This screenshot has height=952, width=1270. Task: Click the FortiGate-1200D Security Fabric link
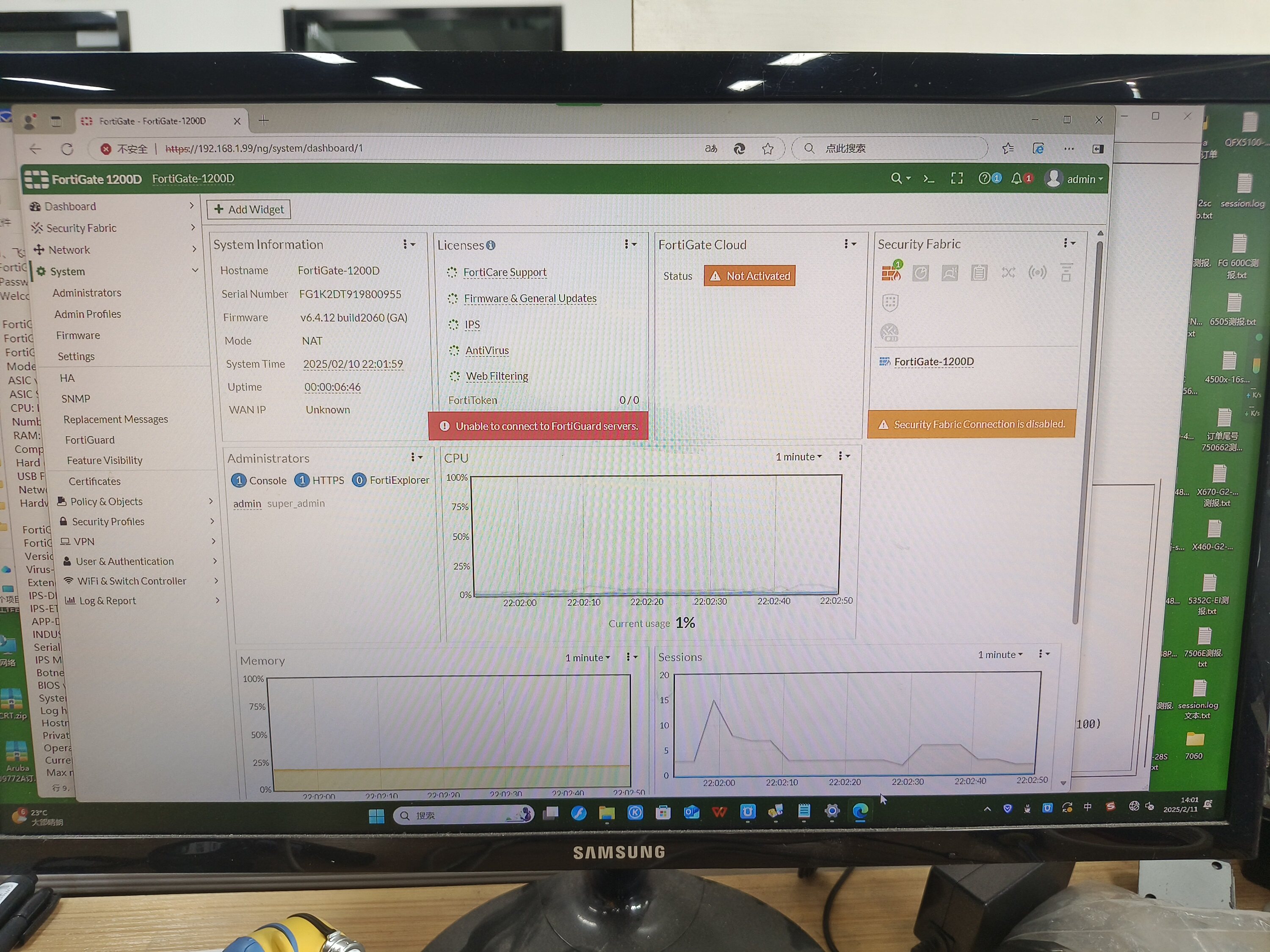[x=933, y=361]
